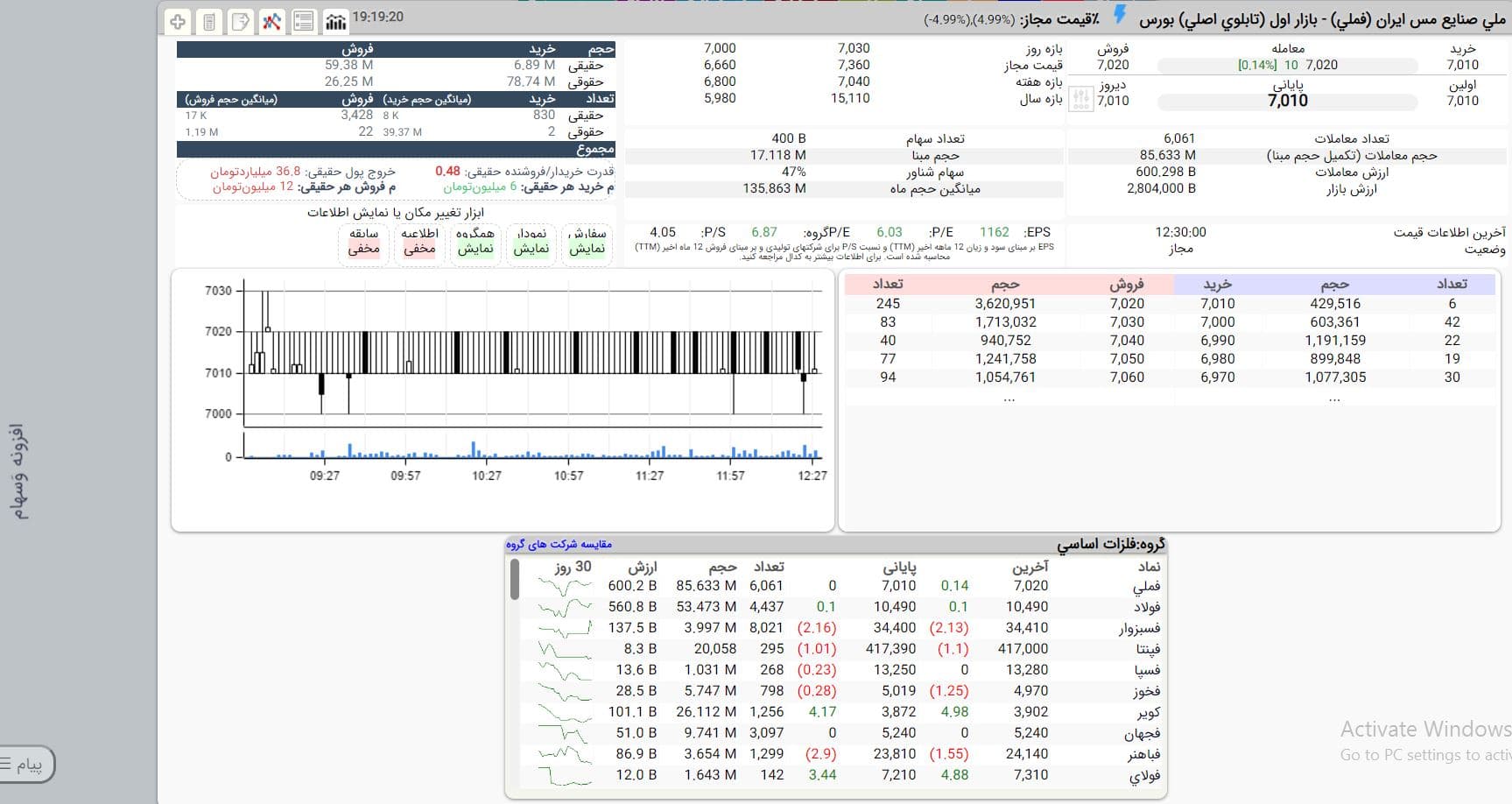The height and width of the screenshot is (804, 1512).
Task: Open the calculator icon in the top toolbar
Action: tap(208, 21)
